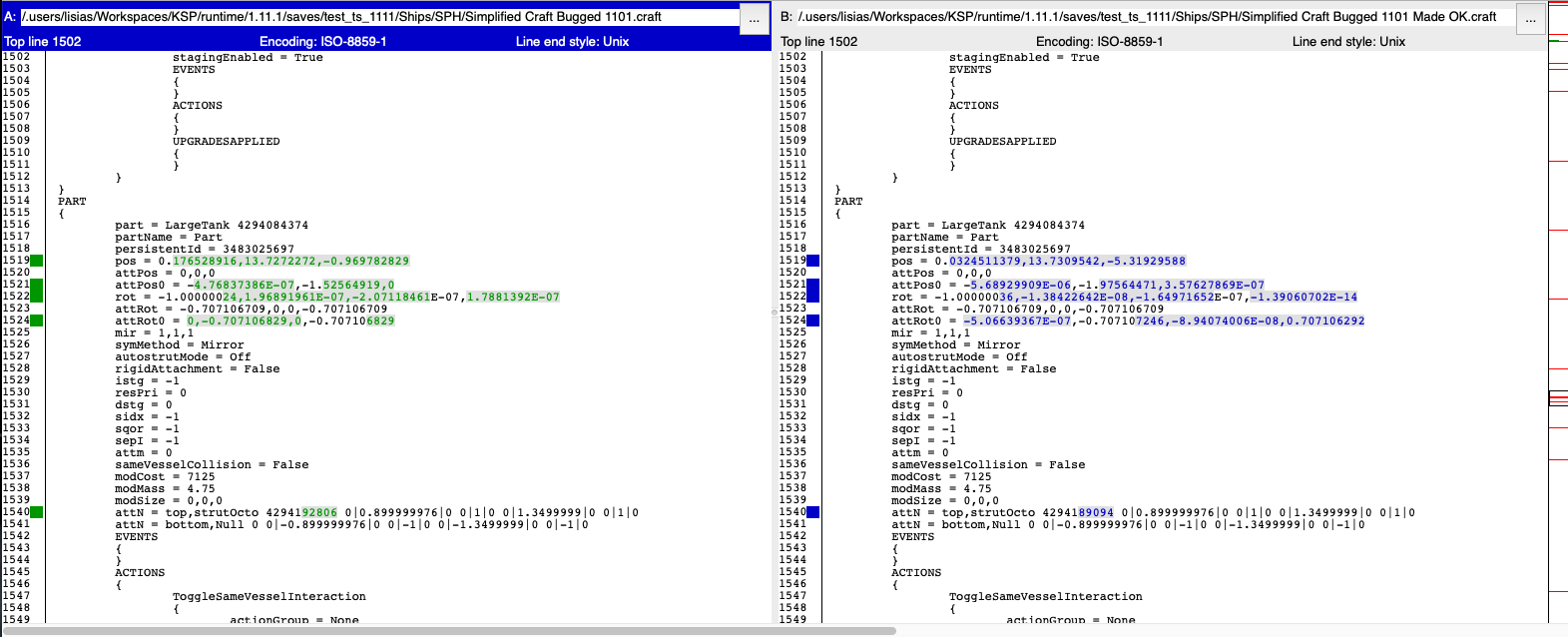Click right pane 'autostrutMode = Off' line
The image size is (1568, 637).
pyautogui.click(x=959, y=356)
